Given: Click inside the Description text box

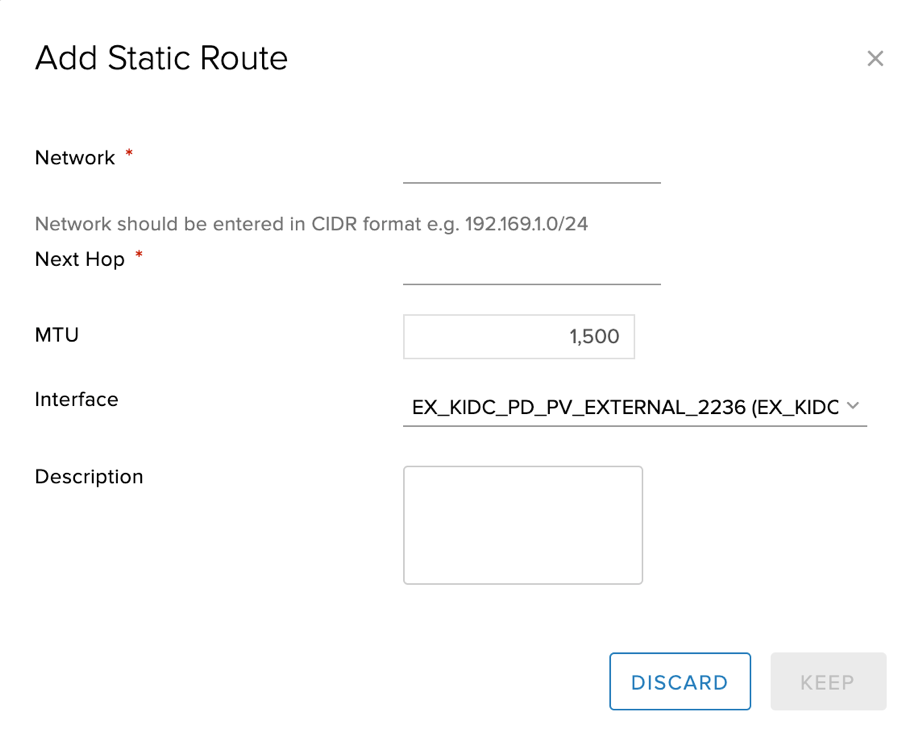Looking at the screenshot, I should pos(522,524).
